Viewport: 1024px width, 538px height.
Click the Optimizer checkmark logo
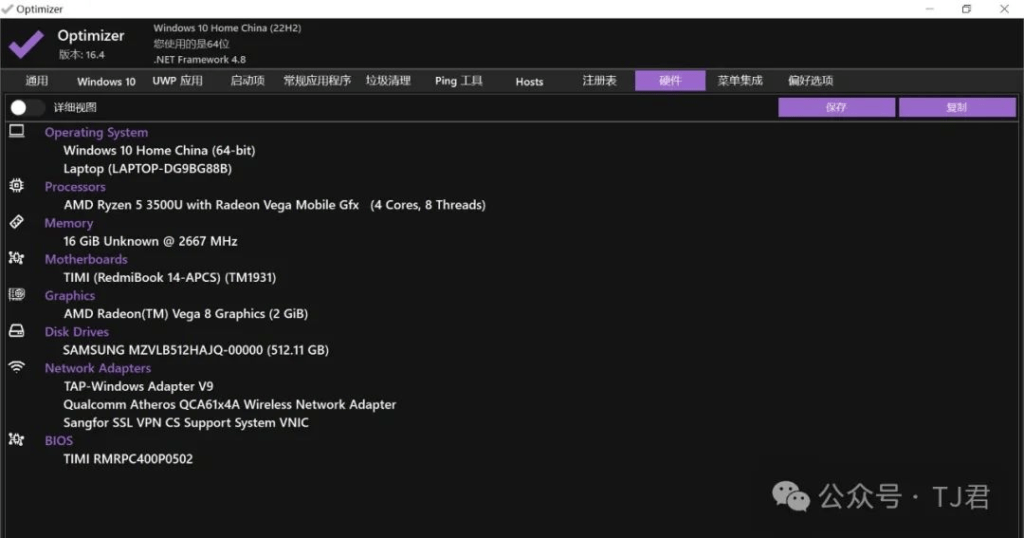point(26,44)
